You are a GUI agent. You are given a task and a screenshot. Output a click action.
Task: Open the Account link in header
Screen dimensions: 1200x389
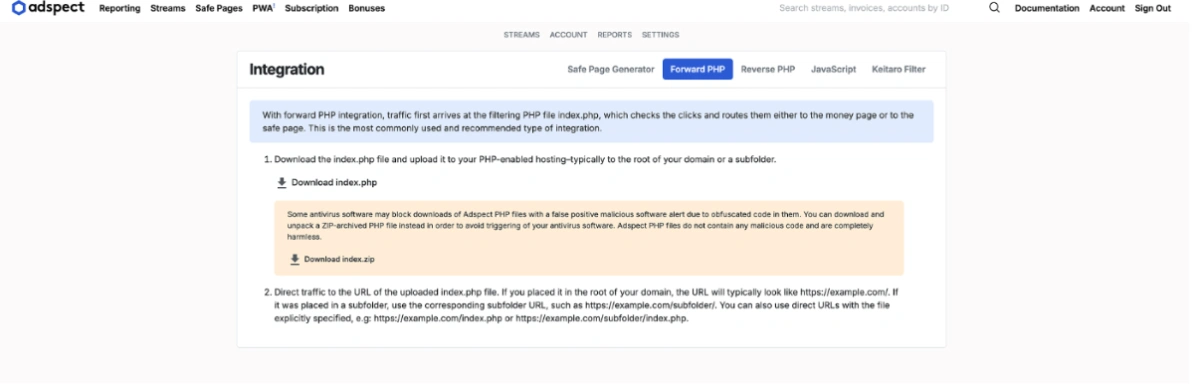[x=1107, y=8]
